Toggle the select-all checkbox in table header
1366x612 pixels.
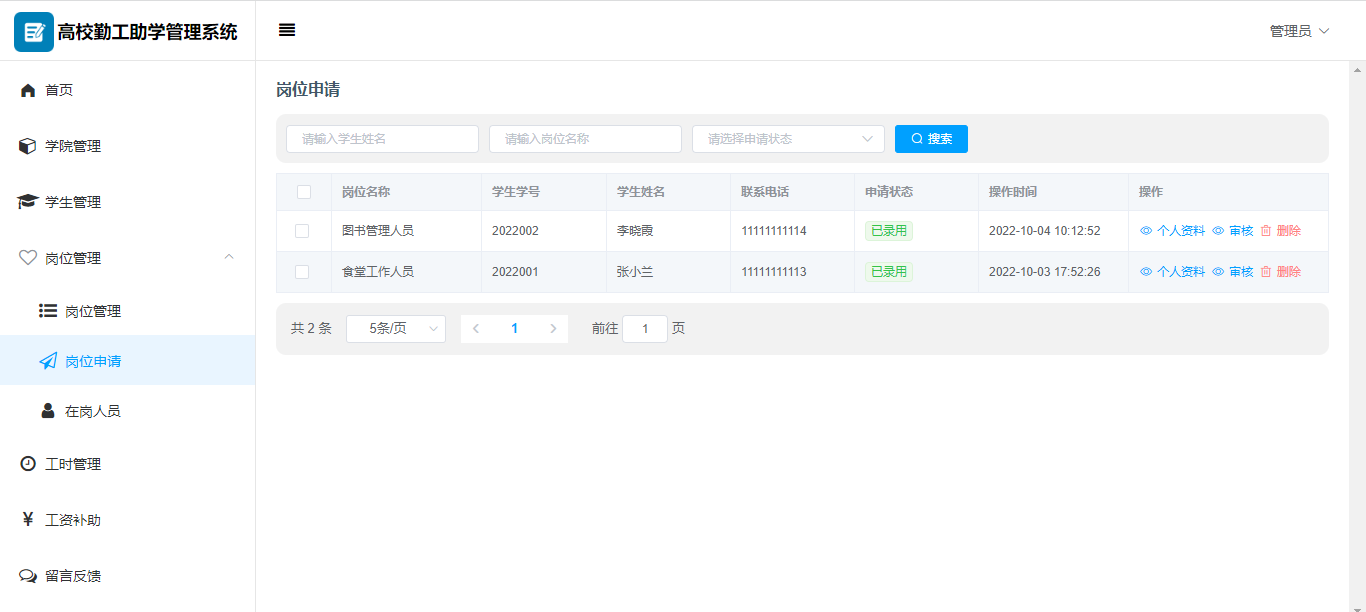pyautogui.click(x=304, y=192)
